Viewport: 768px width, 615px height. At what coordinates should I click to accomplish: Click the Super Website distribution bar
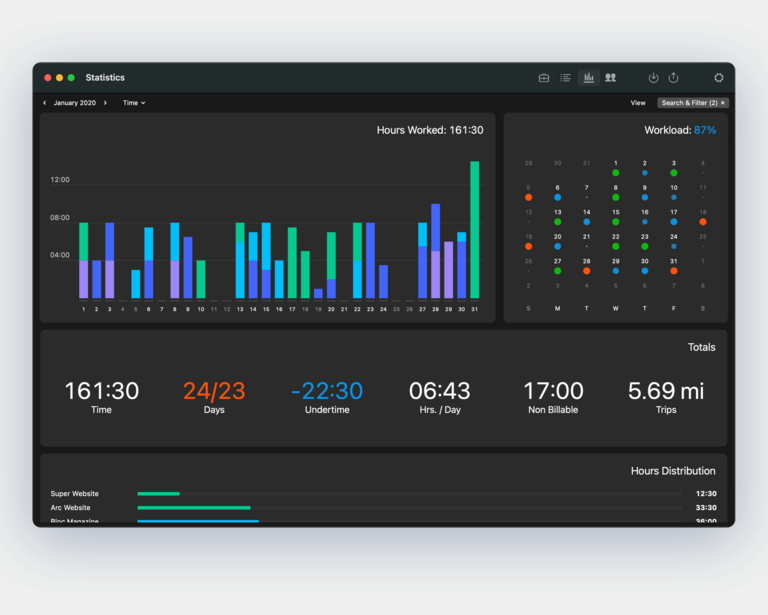(158, 493)
